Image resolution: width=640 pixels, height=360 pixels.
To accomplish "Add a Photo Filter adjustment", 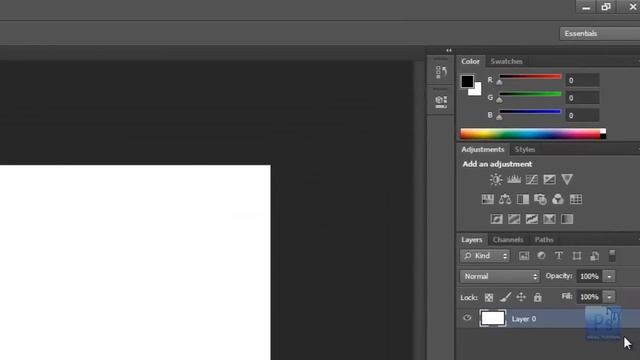I will (540, 199).
